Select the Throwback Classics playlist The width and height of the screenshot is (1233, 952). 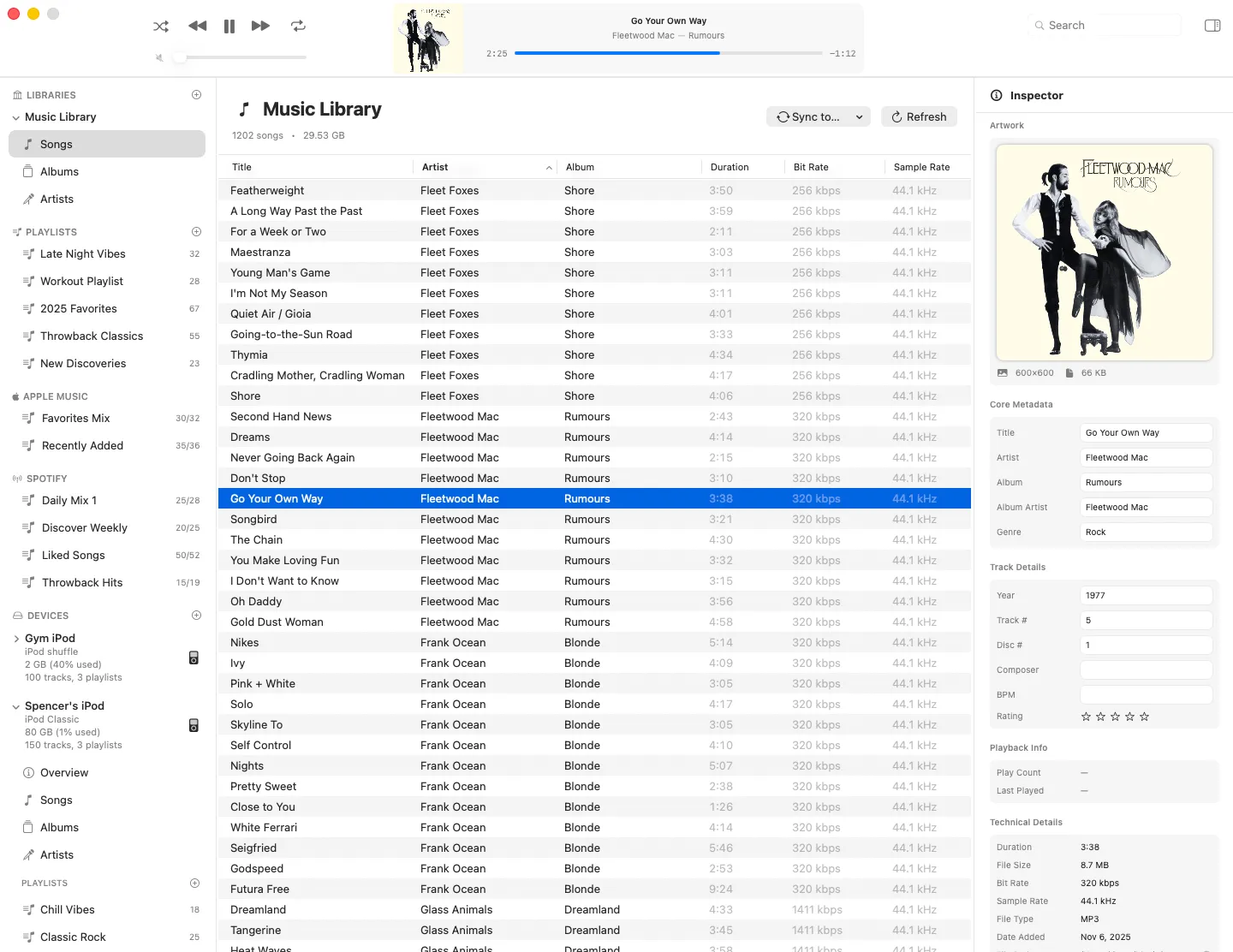[107, 336]
